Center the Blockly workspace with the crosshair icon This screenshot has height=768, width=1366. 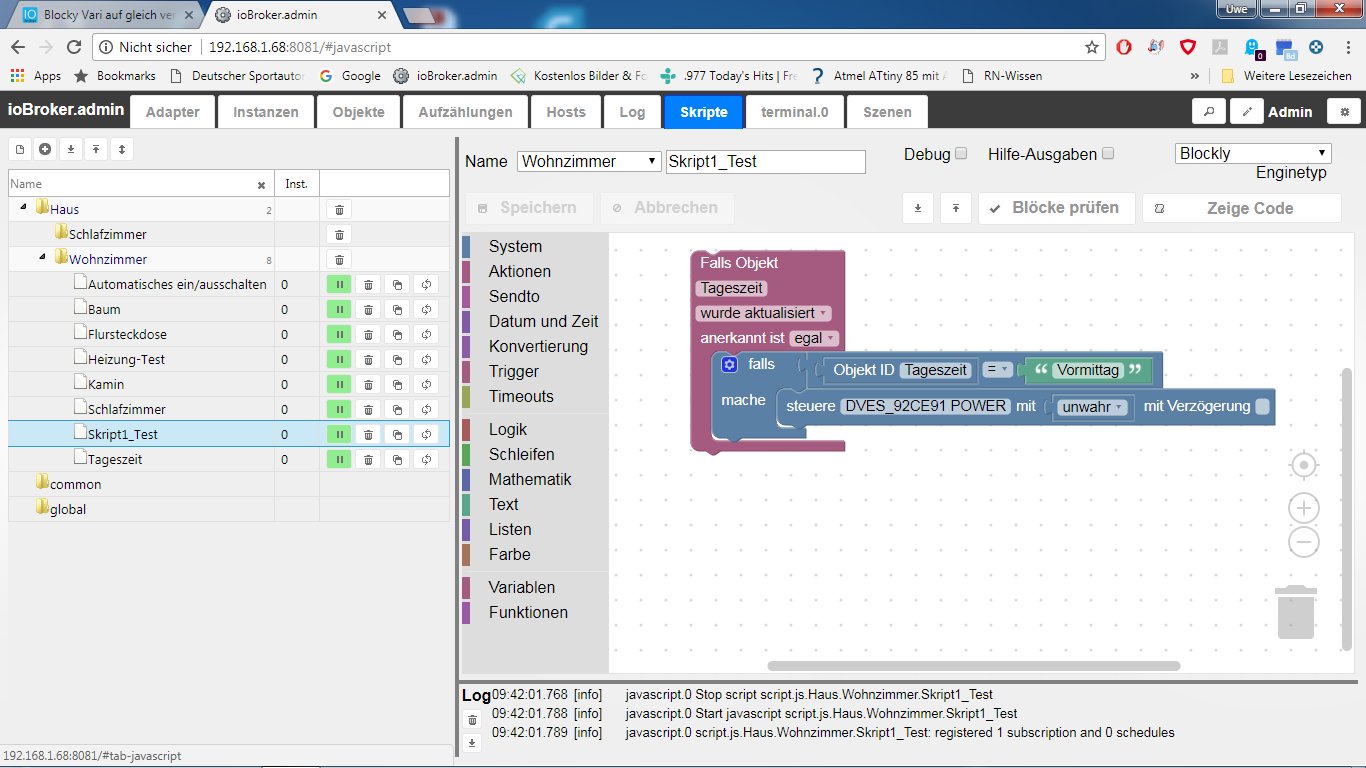(x=1303, y=466)
